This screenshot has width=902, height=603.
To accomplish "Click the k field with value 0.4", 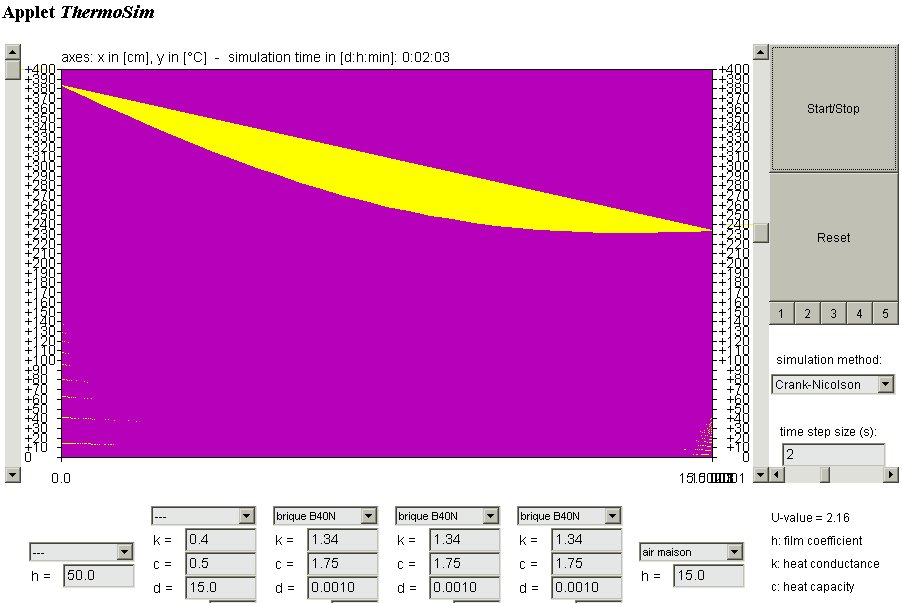I will pyautogui.click(x=220, y=540).
